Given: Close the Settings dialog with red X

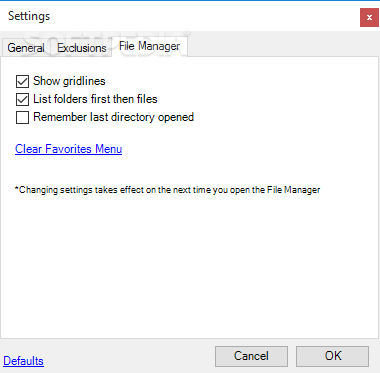Looking at the screenshot, I should point(369,17).
